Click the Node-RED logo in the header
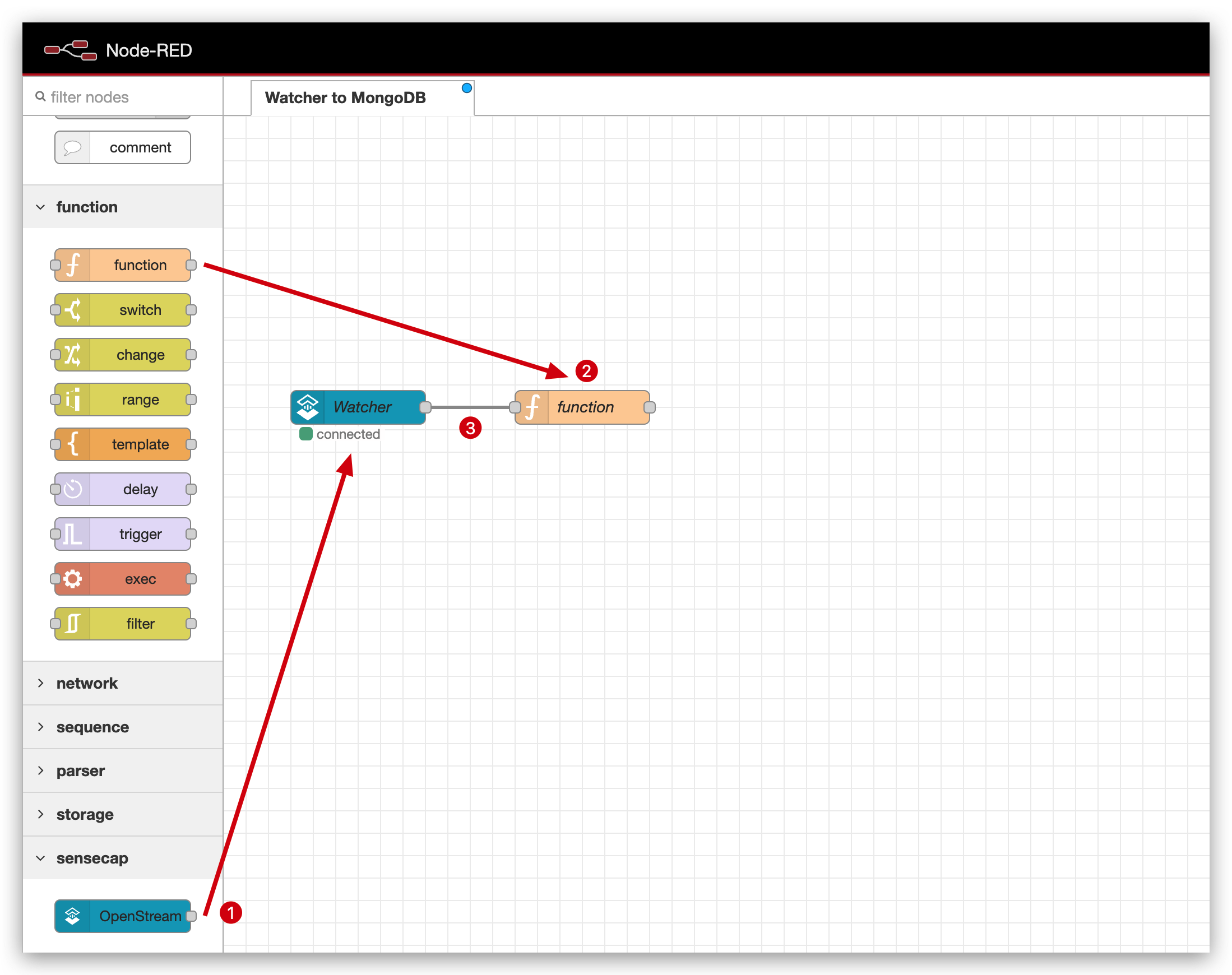The image size is (1232, 975). tap(70, 50)
